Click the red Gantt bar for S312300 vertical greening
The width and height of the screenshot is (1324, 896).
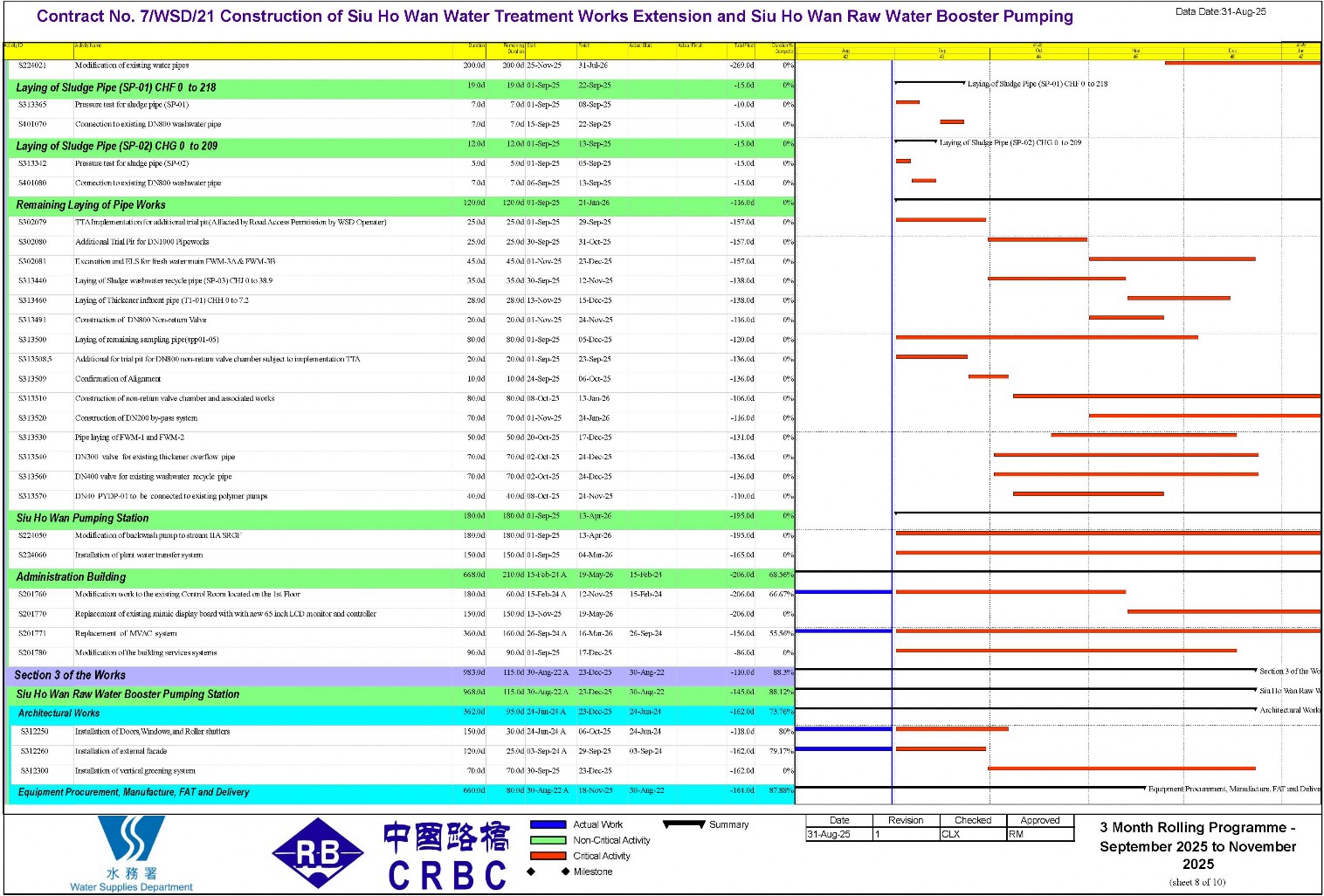pyautogui.click(x=1121, y=768)
